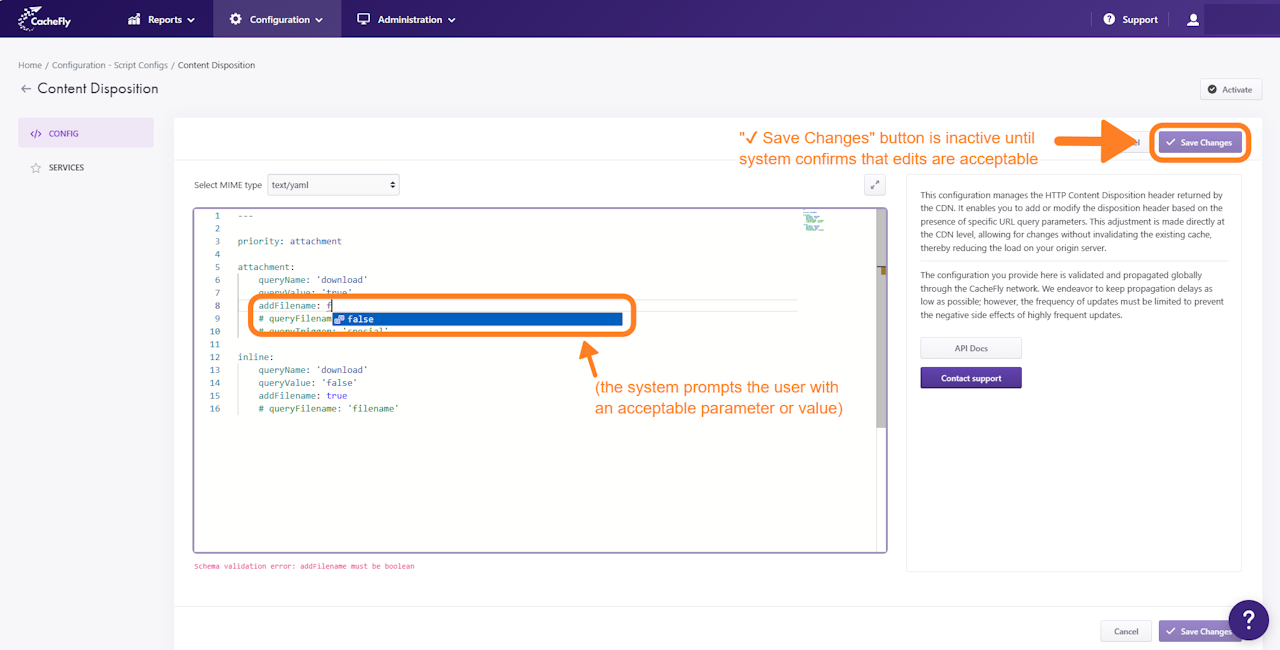Click the line 'priority: attachment'
The height and width of the screenshot is (650, 1280).
[x=290, y=241]
